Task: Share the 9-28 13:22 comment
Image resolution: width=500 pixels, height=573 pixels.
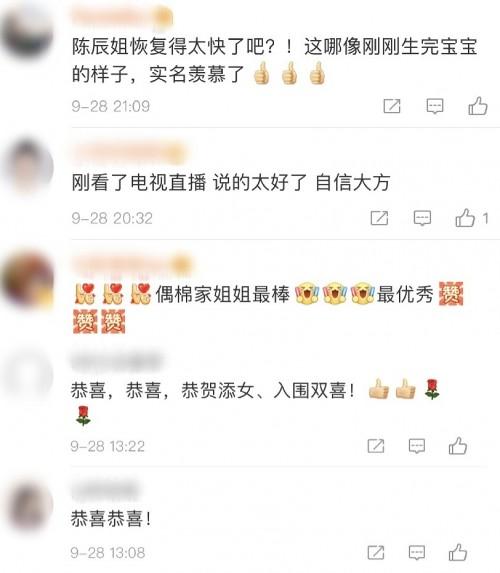Action: tap(376, 446)
